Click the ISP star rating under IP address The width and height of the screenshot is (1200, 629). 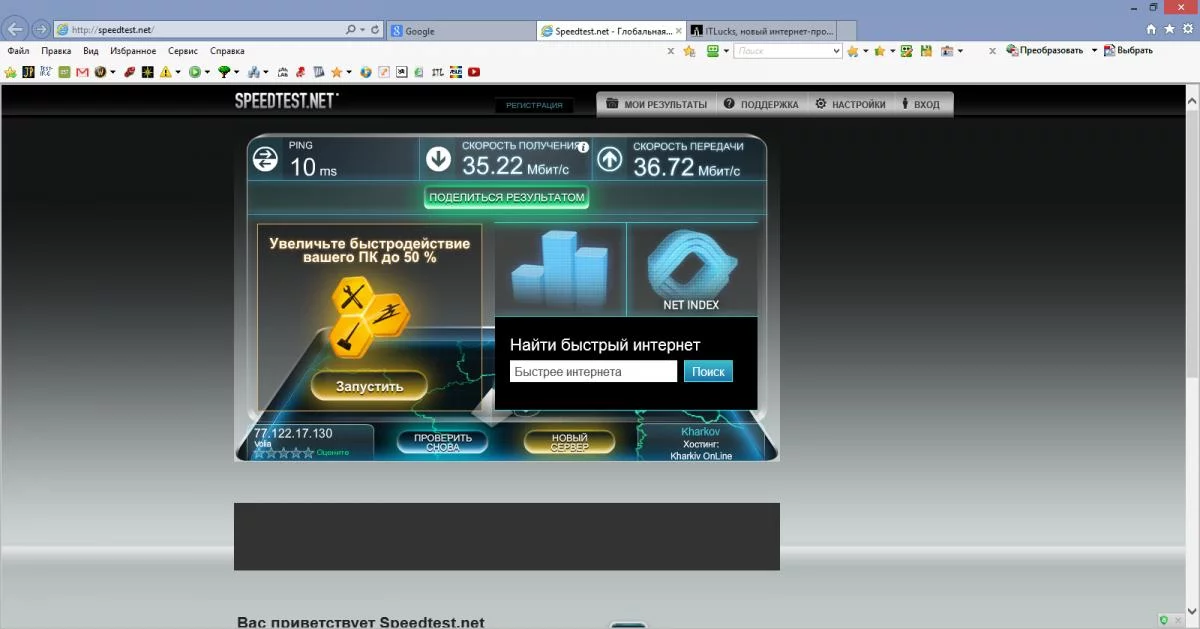pyautogui.click(x=284, y=452)
